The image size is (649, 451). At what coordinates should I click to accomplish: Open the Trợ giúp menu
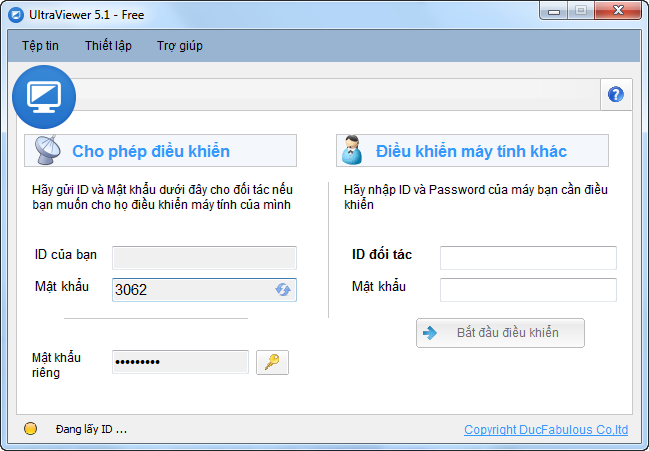(180, 46)
